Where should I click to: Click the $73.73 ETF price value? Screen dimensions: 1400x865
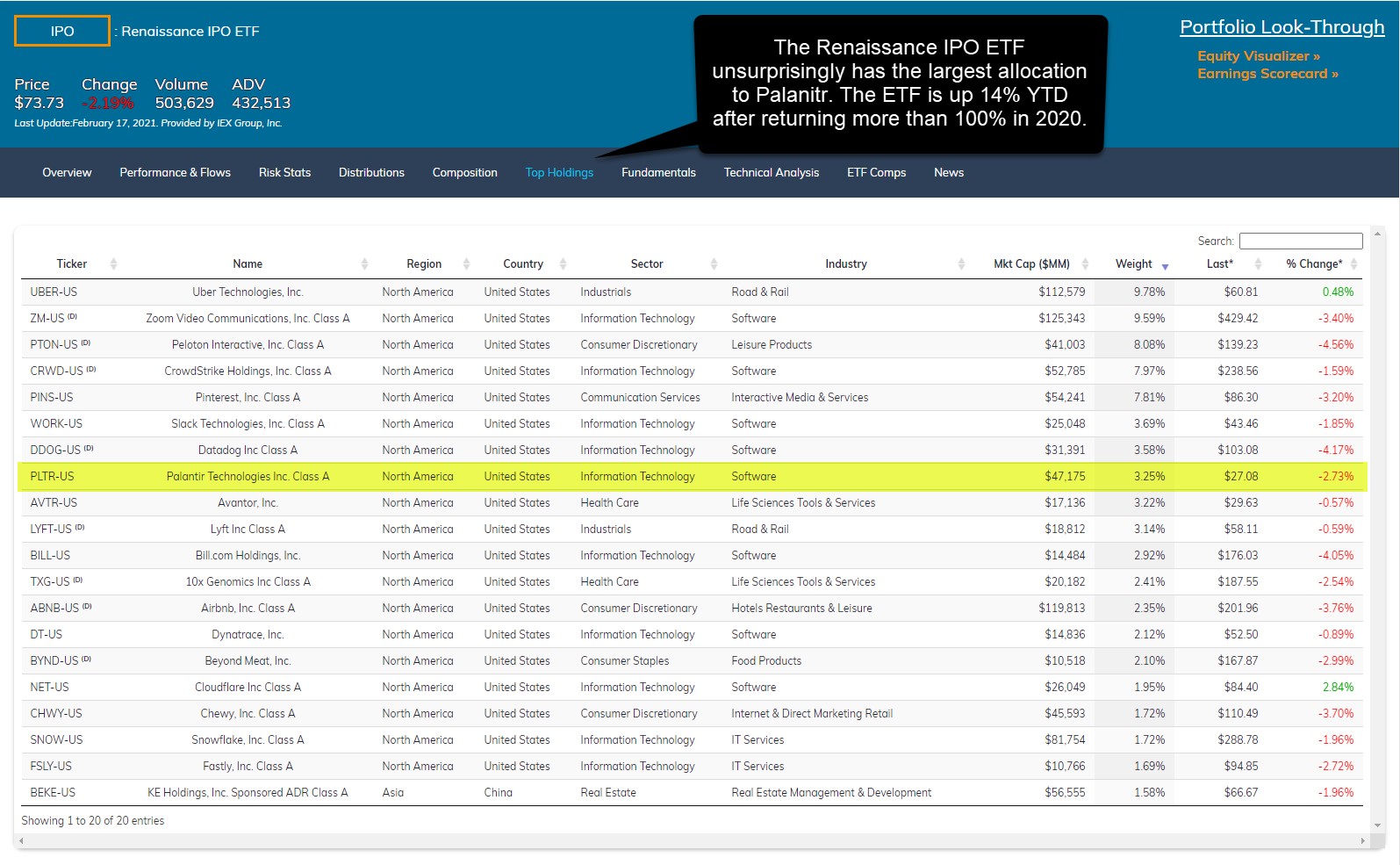(39, 104)
